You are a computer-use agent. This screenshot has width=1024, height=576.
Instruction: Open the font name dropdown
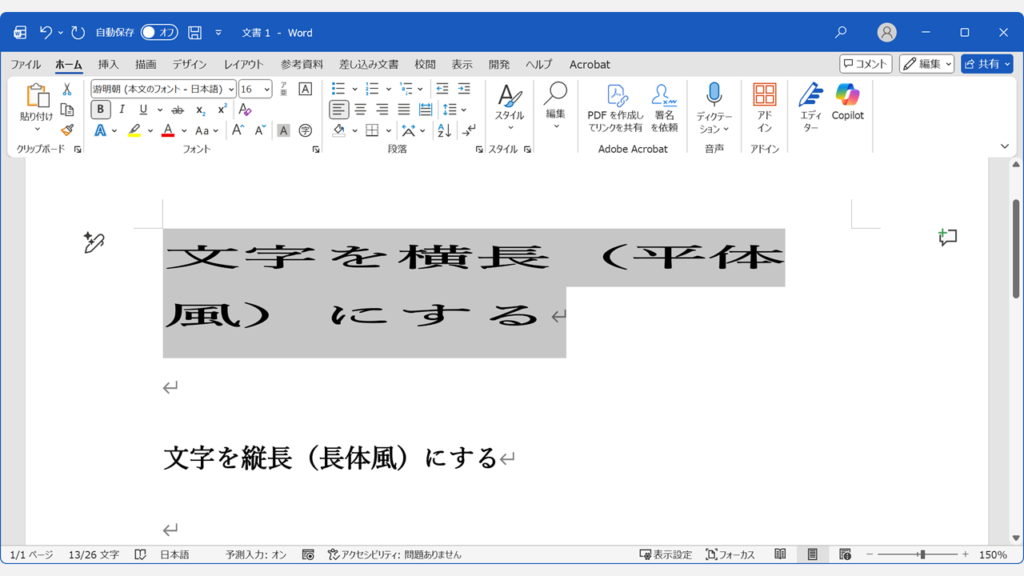pos(231,88)
